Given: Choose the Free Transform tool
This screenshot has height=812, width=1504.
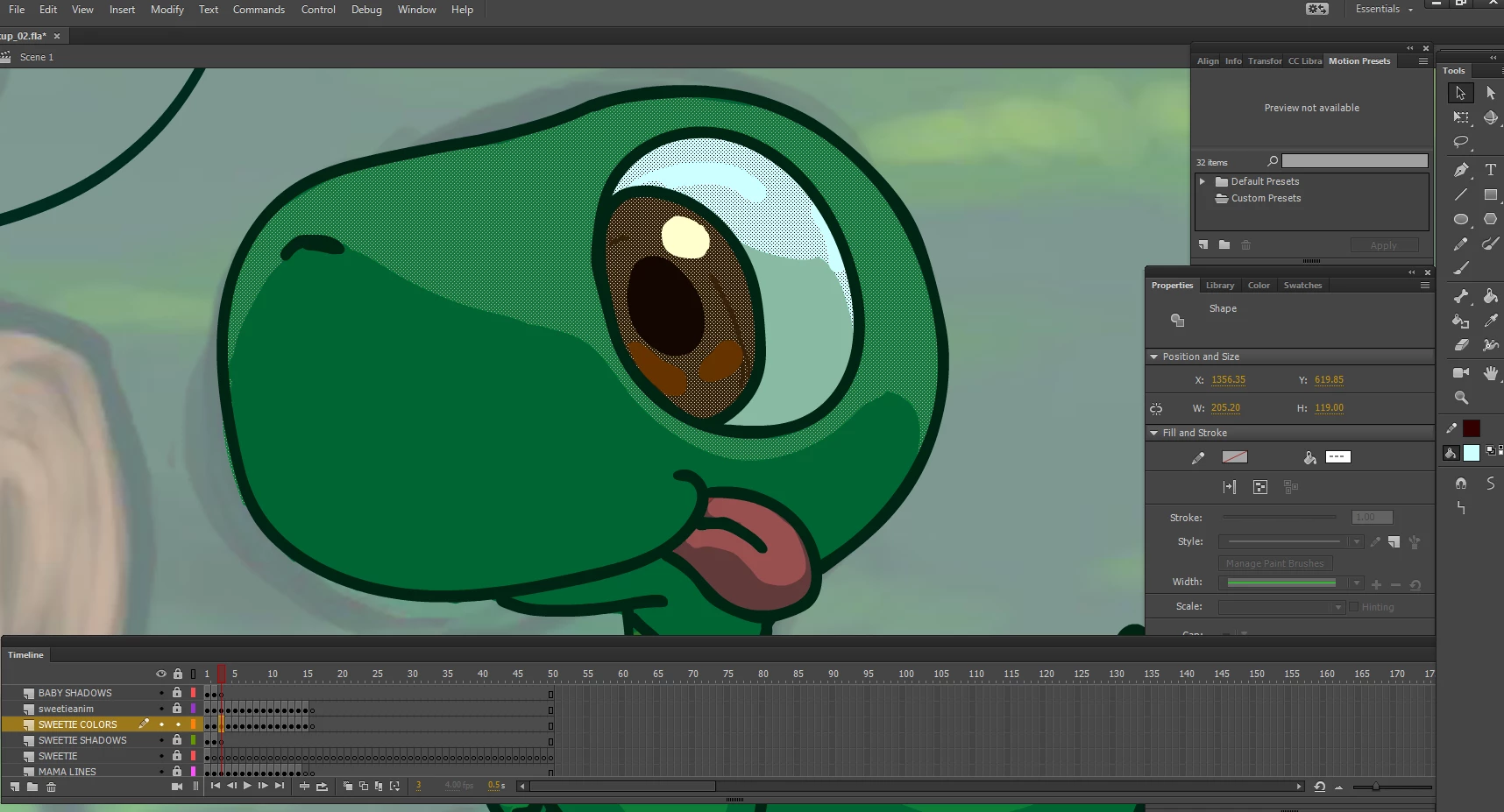Looking at the screenshot, I should click(x=1460, y=117).
